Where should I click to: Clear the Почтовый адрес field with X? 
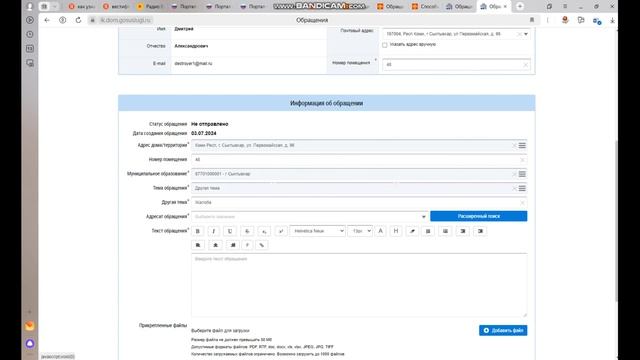click(x=519, y=34)
